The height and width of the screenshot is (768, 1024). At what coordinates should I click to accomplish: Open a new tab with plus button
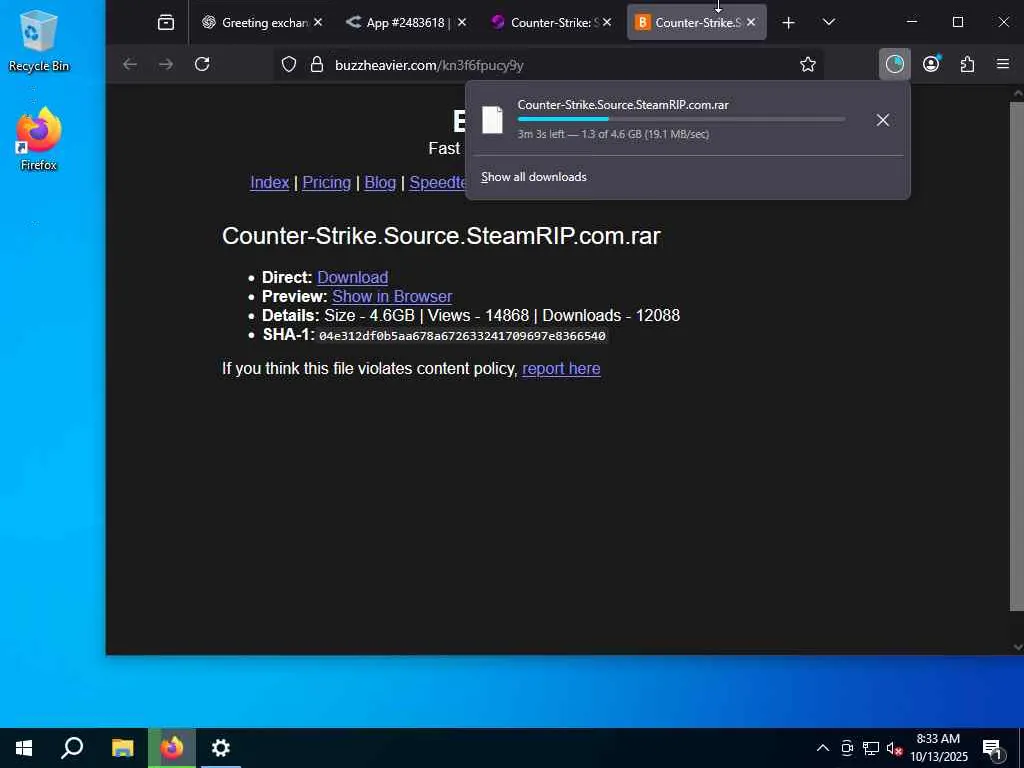click(788, 23)
